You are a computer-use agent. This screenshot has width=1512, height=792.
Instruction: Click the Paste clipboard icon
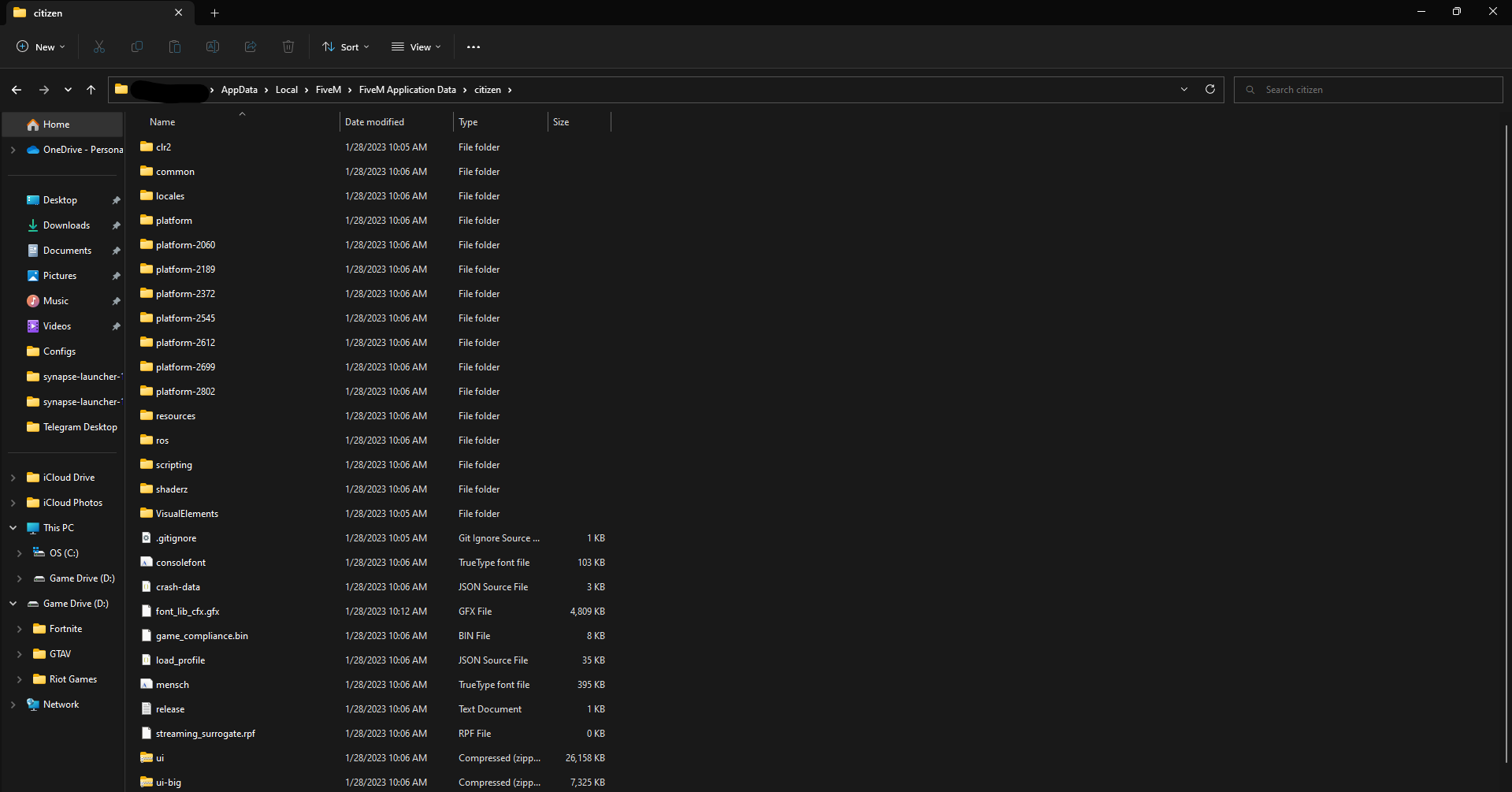point(175,47)
